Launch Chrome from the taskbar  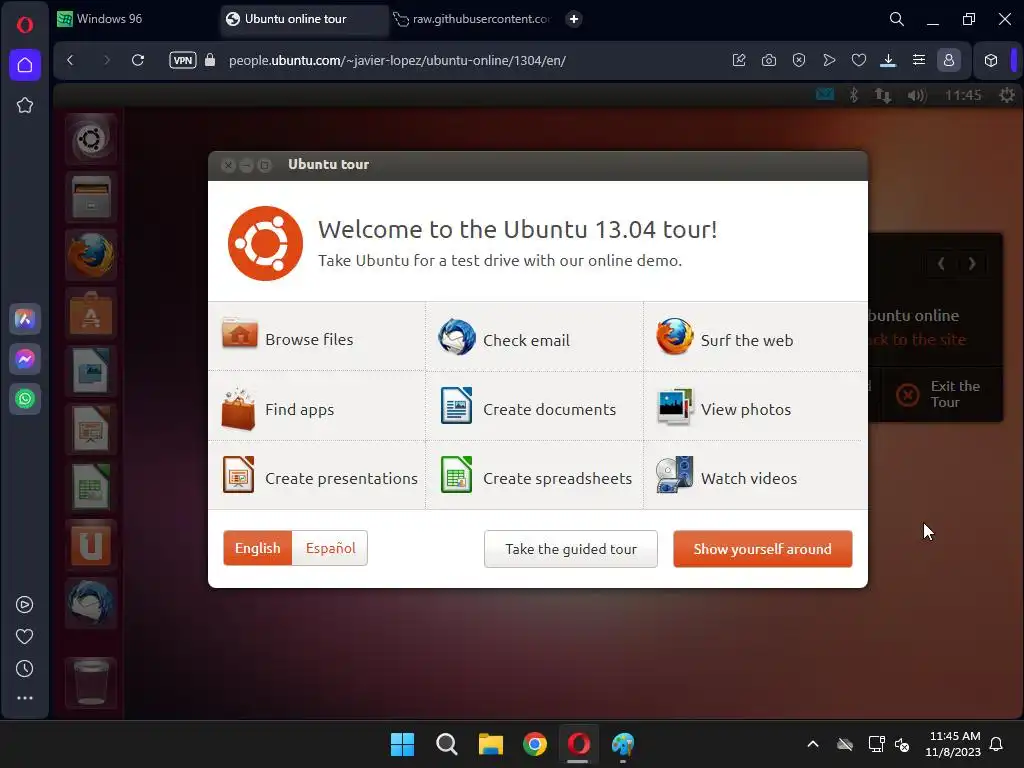pyautogui.click(x=534, y=744)
